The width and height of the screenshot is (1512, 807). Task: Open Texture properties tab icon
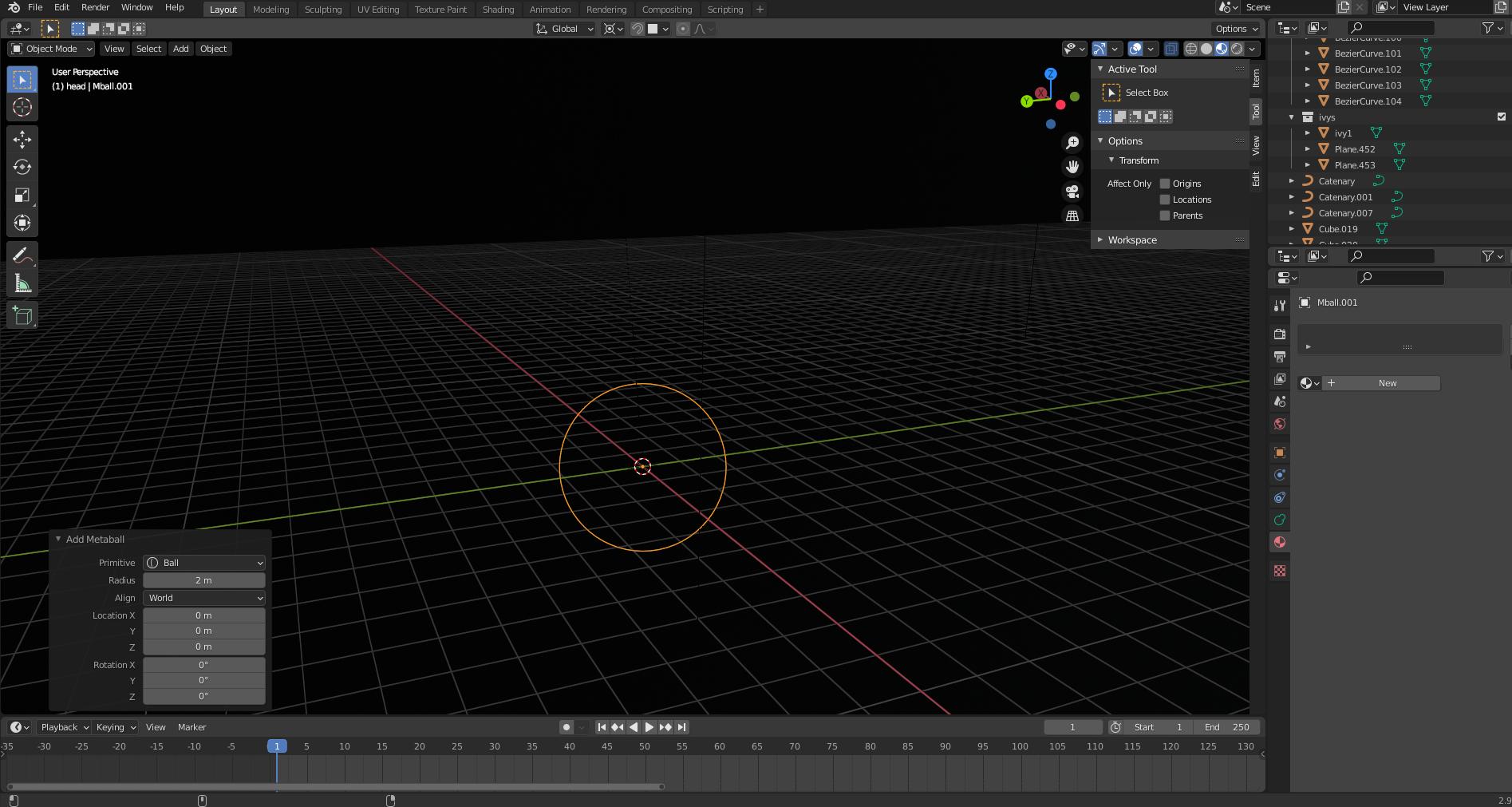1280,571
